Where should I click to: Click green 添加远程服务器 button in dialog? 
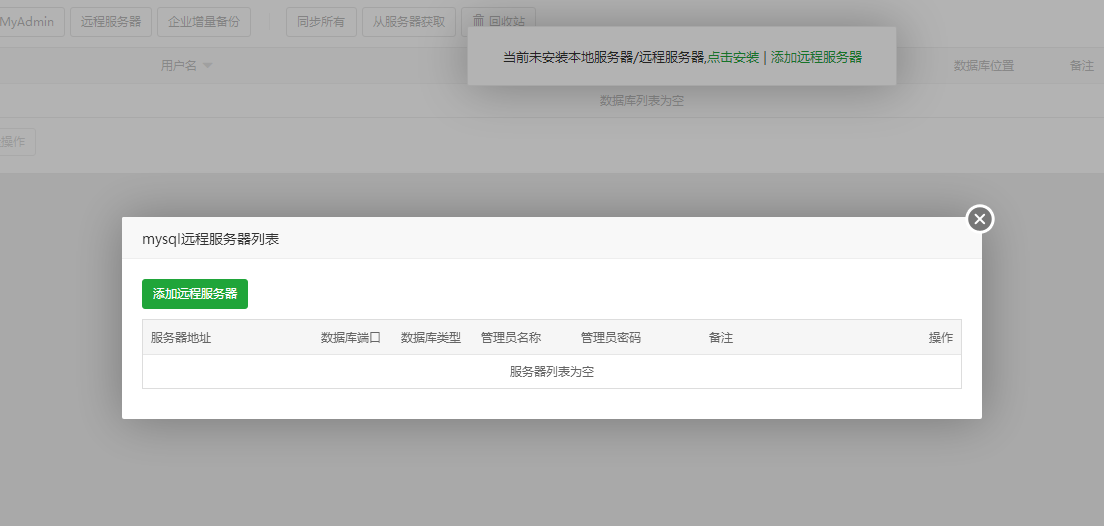tap(195, 294)
